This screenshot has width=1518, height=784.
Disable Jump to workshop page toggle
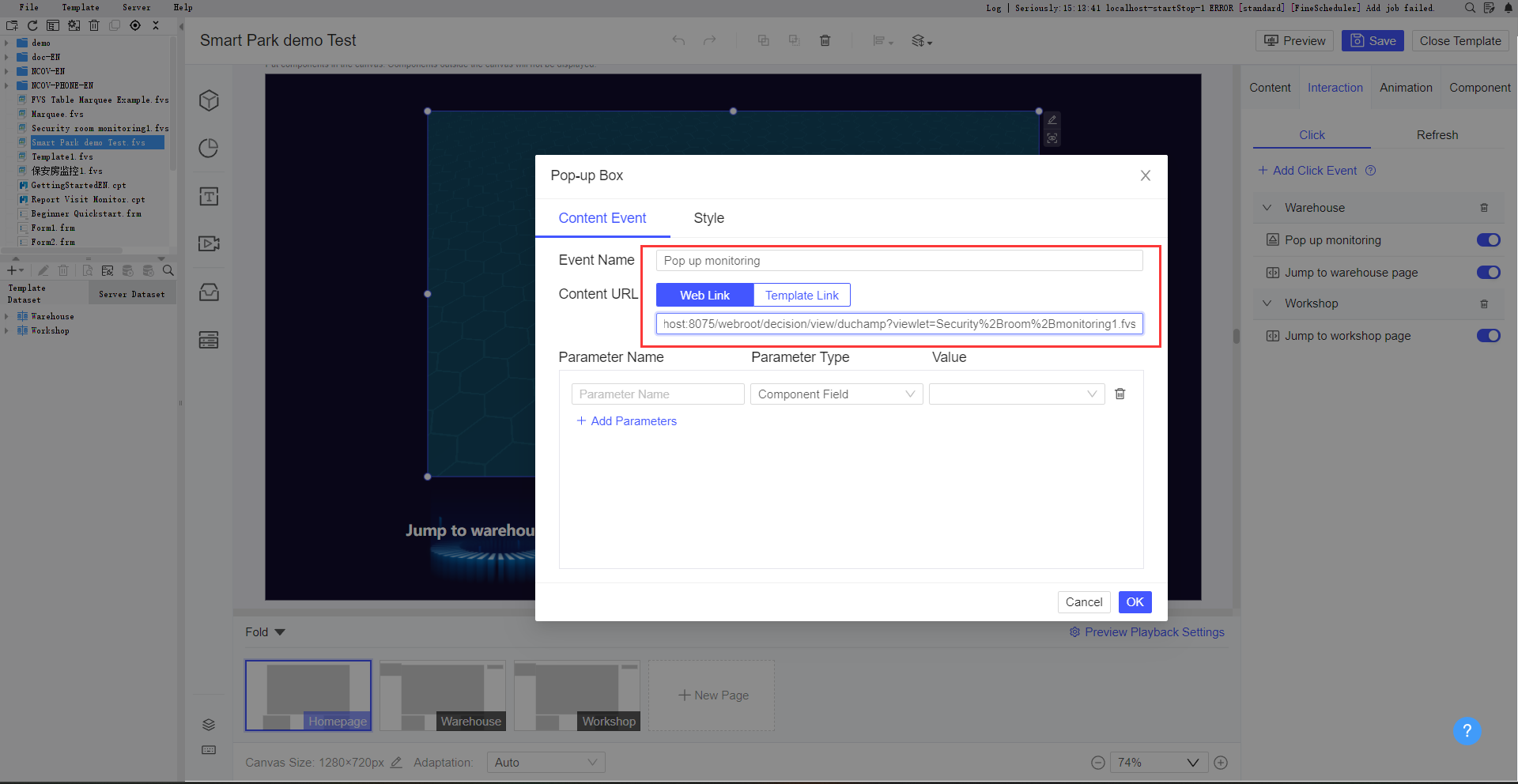1489,335
